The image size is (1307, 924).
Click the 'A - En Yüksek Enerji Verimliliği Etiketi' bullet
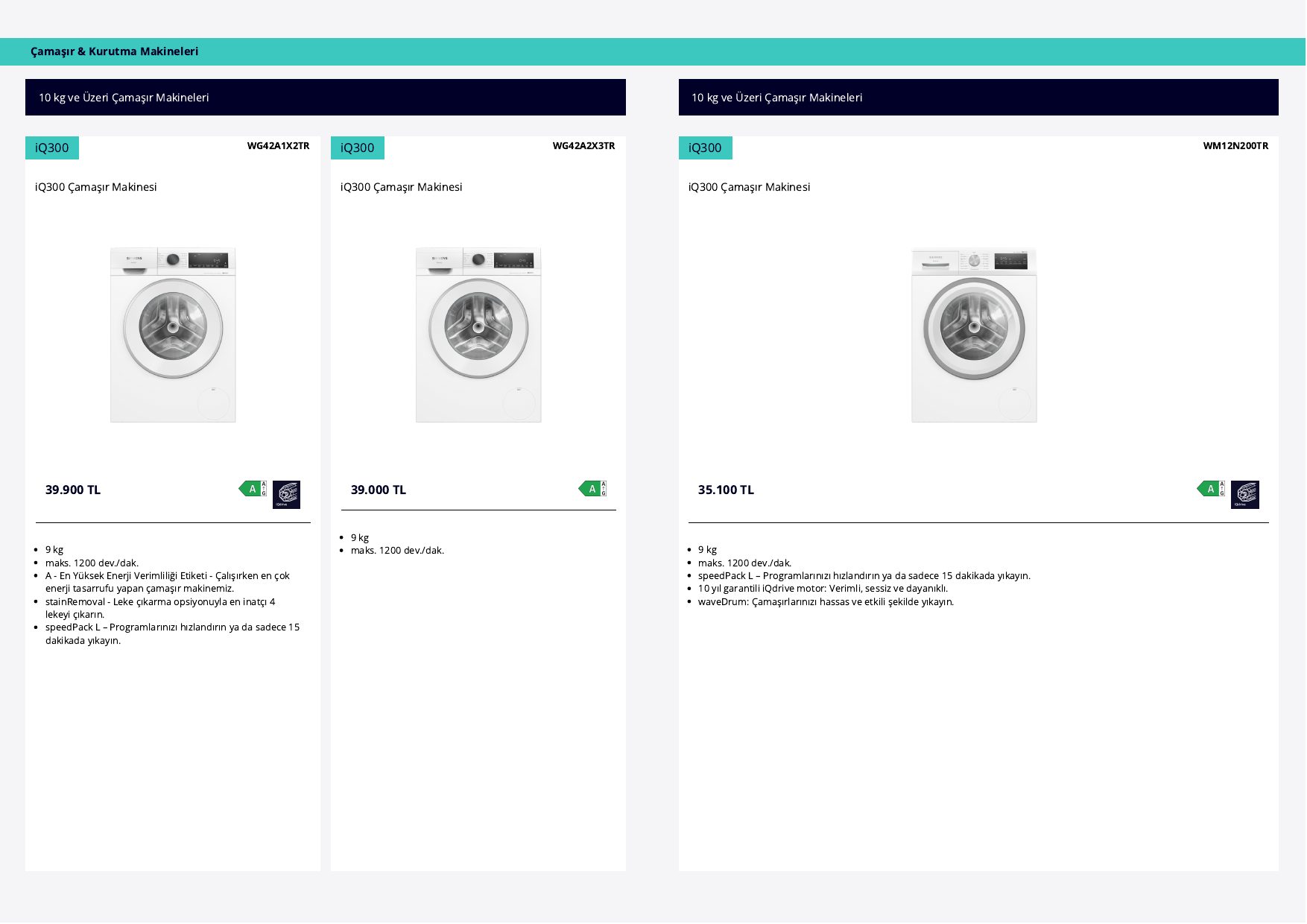[x=168, y=582]
